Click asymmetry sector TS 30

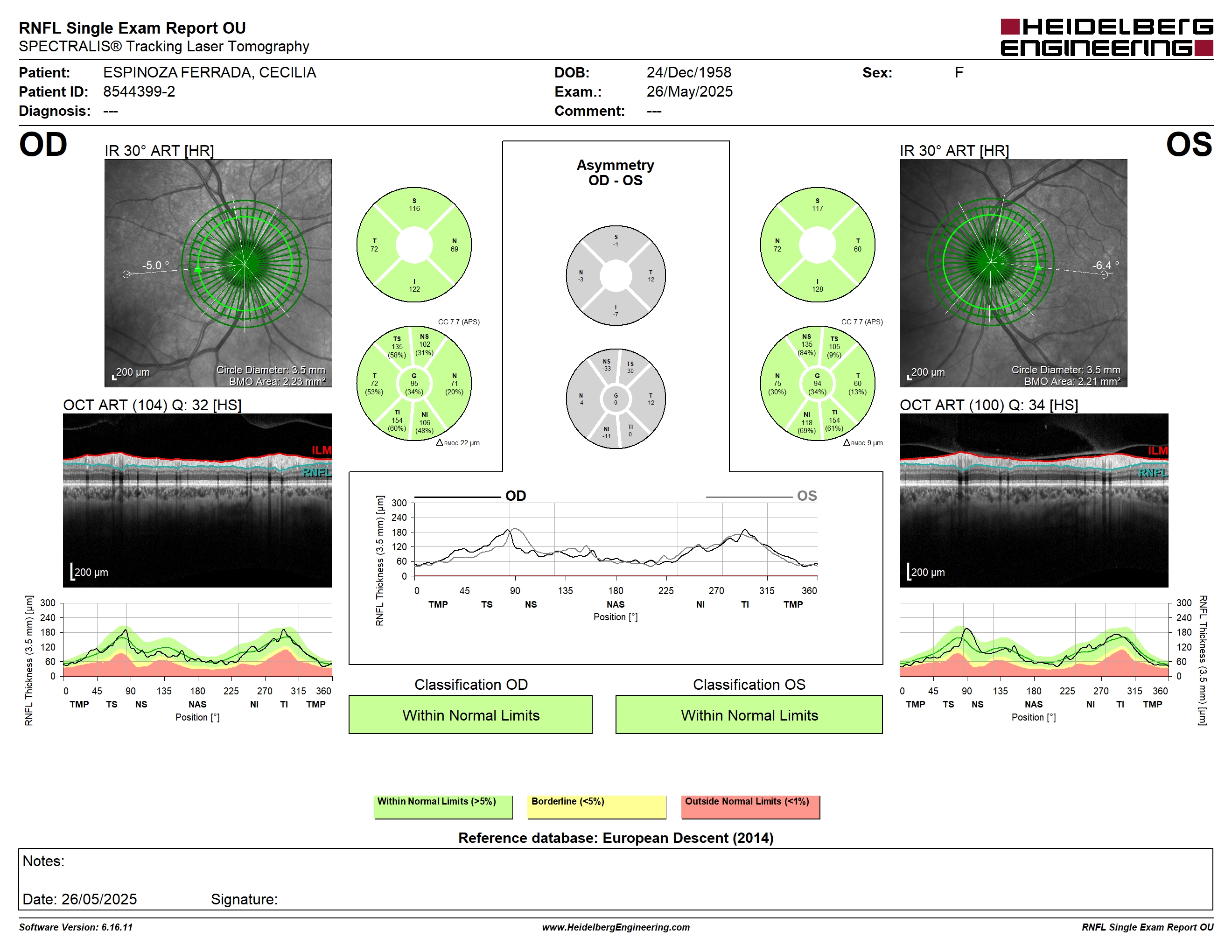tap(630, 367)
